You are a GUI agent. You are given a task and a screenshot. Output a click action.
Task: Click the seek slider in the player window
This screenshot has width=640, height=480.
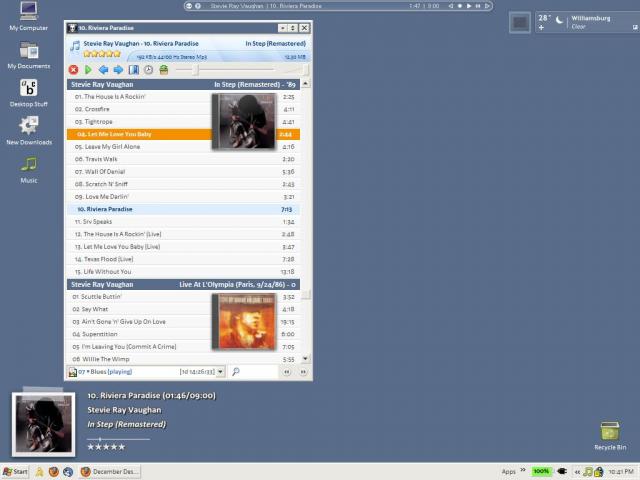[225, 70]
